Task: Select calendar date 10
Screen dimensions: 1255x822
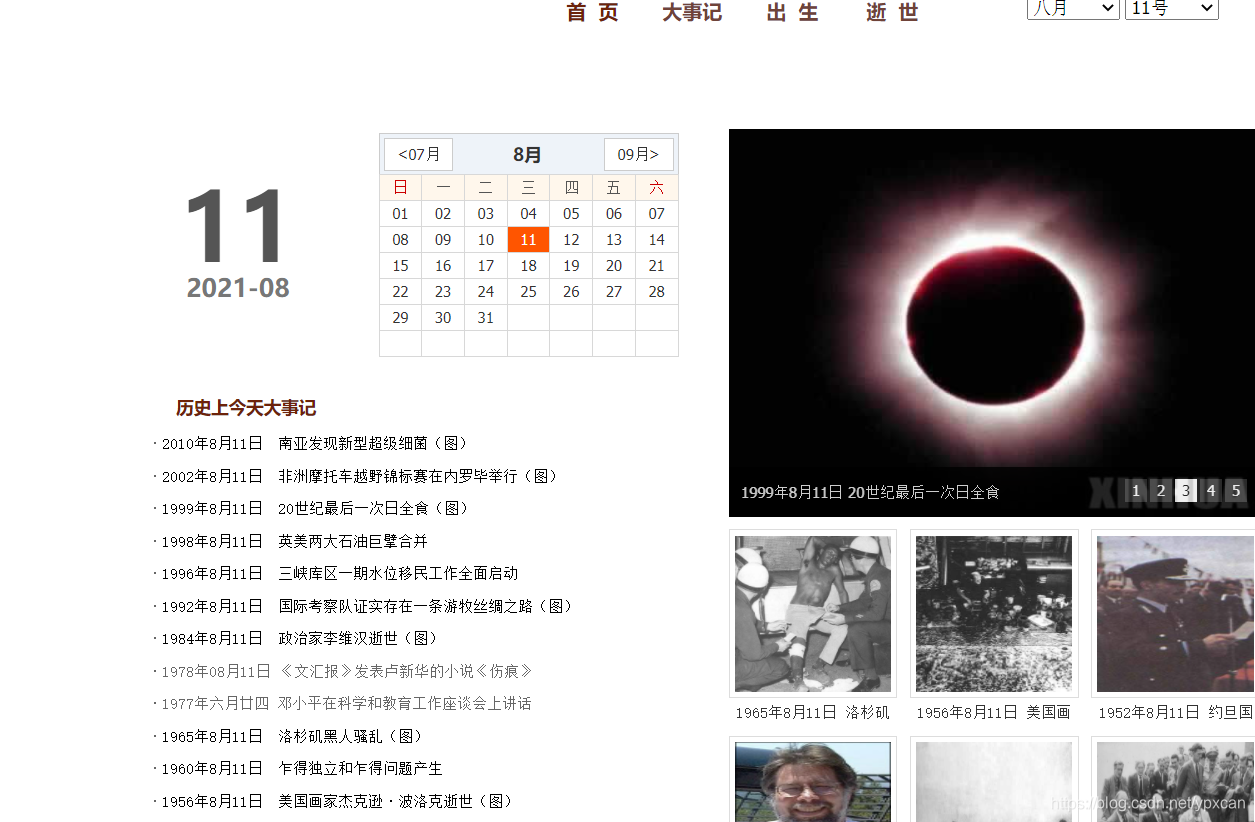Action: 486,239
